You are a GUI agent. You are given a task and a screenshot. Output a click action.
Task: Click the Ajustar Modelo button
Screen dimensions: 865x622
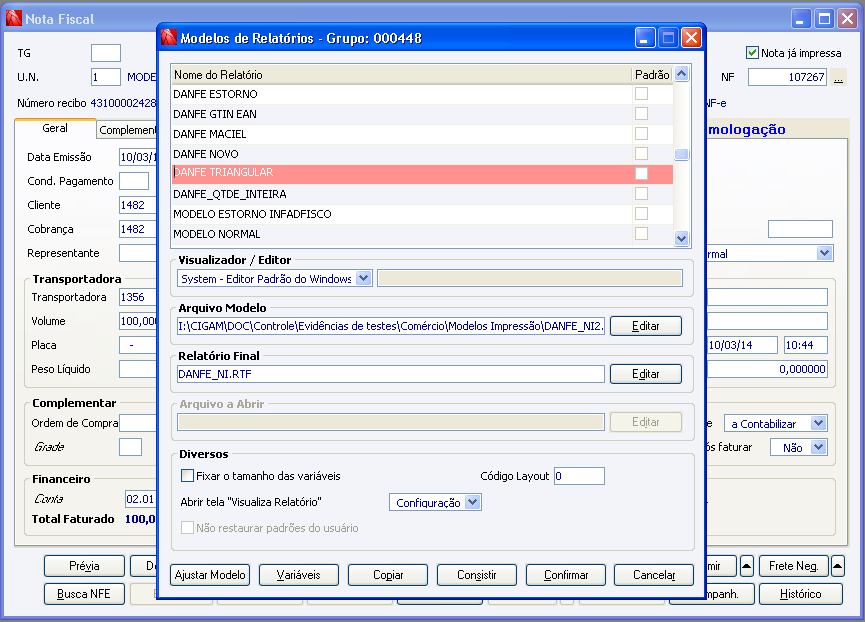pos(210,575)
